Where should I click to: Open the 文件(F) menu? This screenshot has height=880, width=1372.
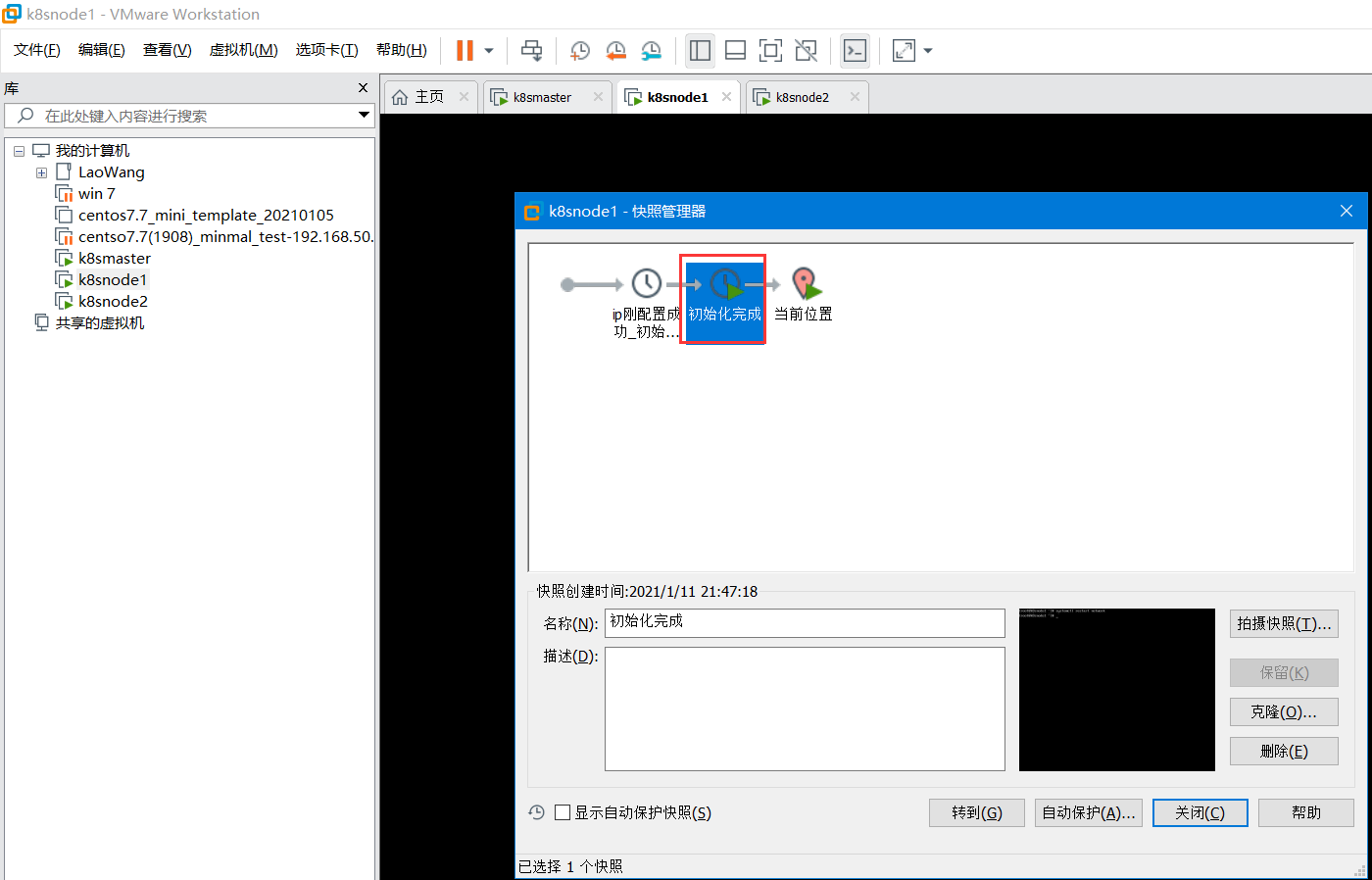click(37, 50)
